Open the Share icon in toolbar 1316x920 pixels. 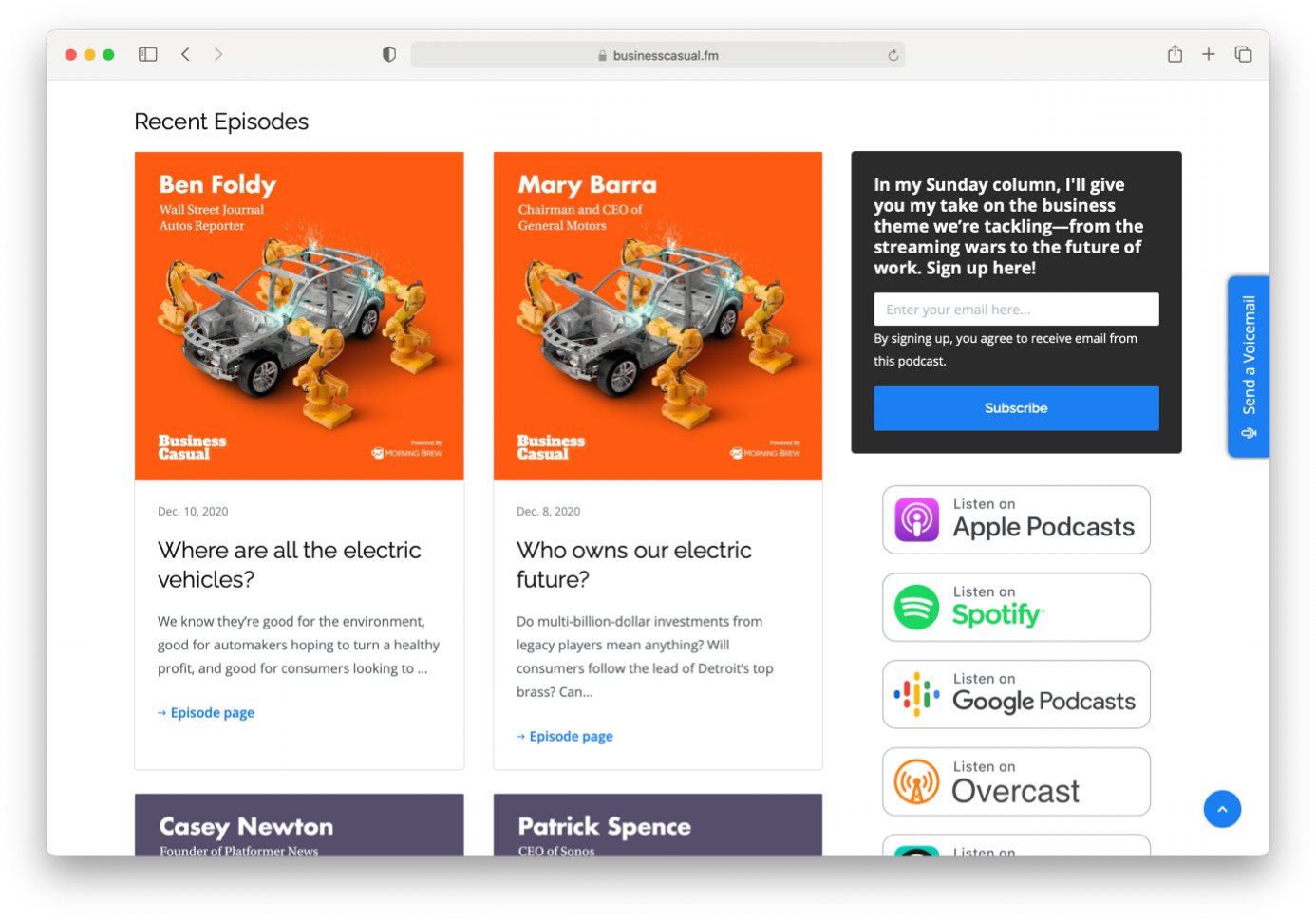(x=1175, y=54)
